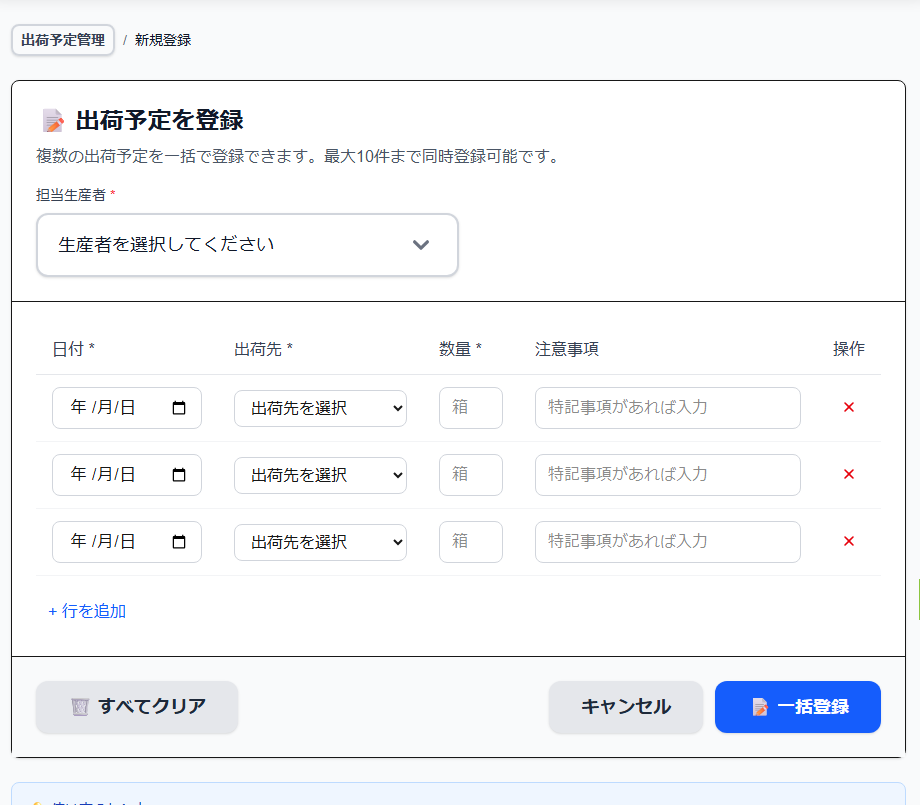Open third row 出荷先を選択 dropdown
This screenshot has height=805, width=920.
pyautogui.click(x=320, y=542)
